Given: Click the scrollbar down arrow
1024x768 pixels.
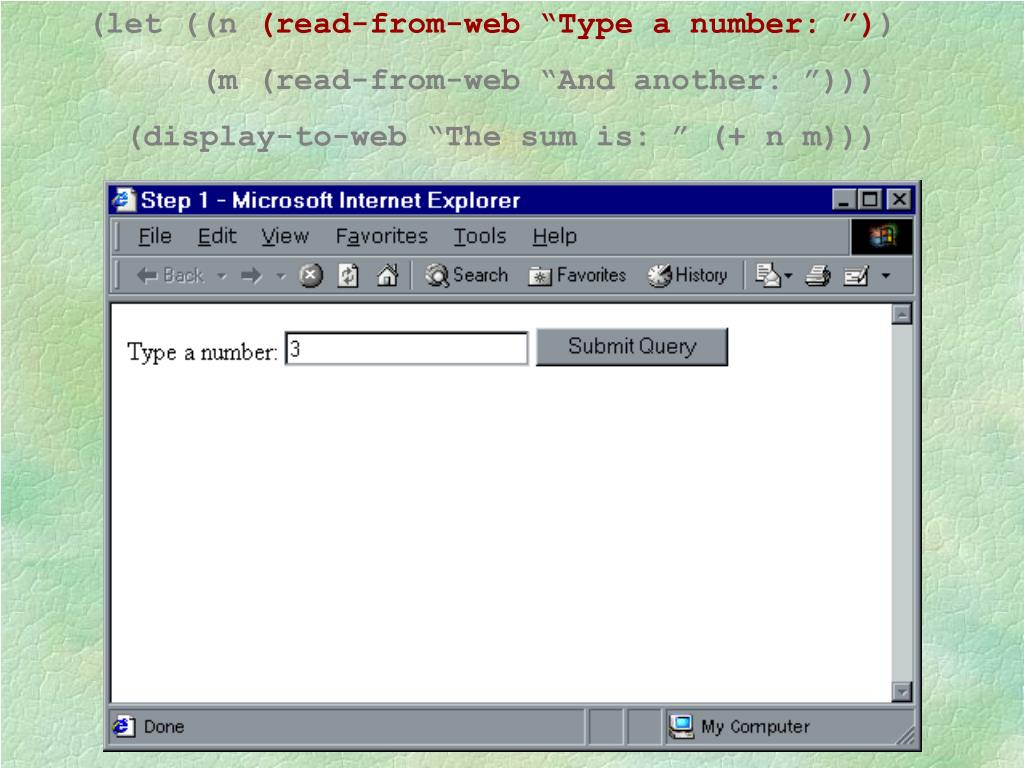Looking at the screenshot, I should [902, 692].
